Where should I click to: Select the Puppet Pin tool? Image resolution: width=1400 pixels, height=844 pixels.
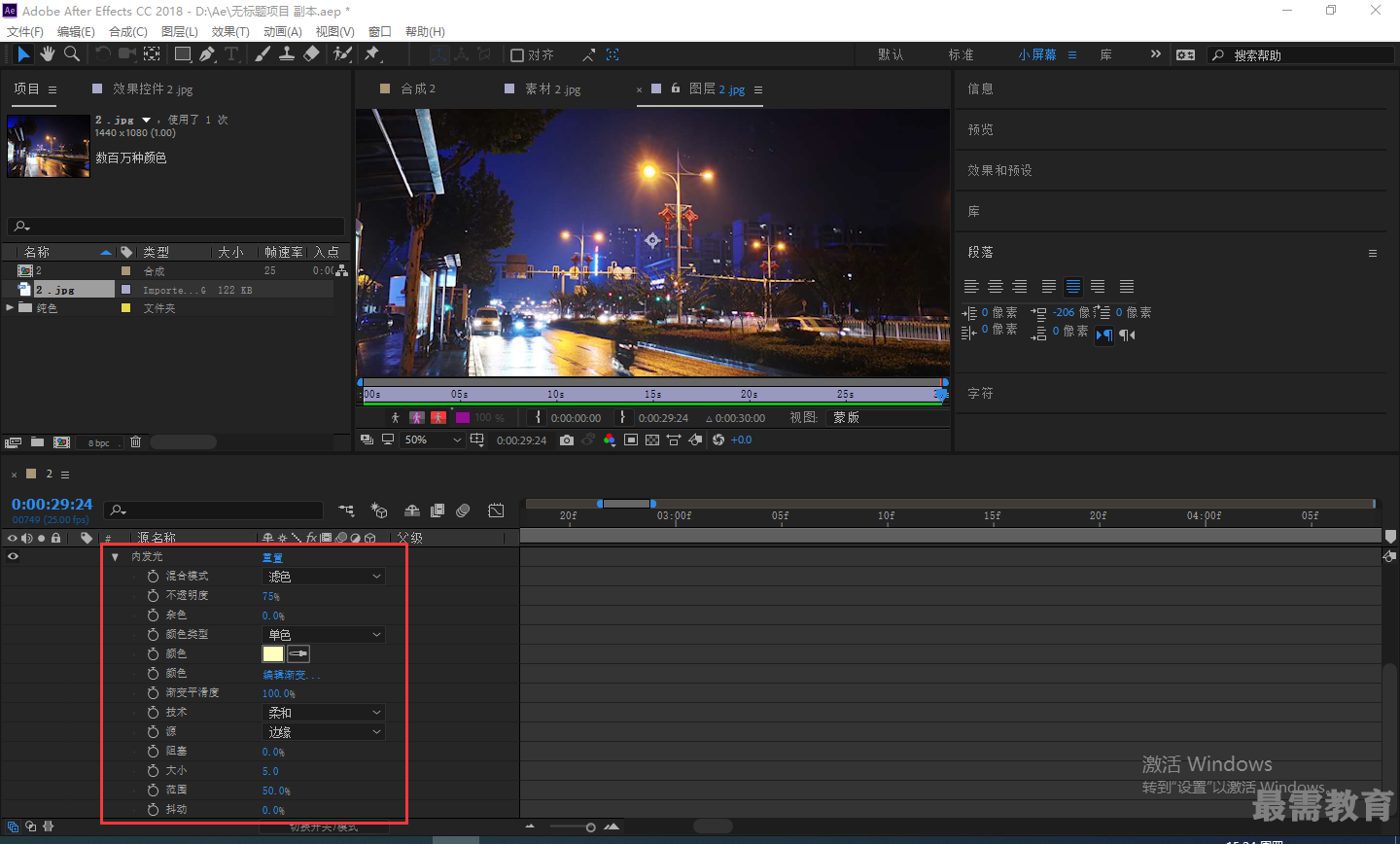372,54
